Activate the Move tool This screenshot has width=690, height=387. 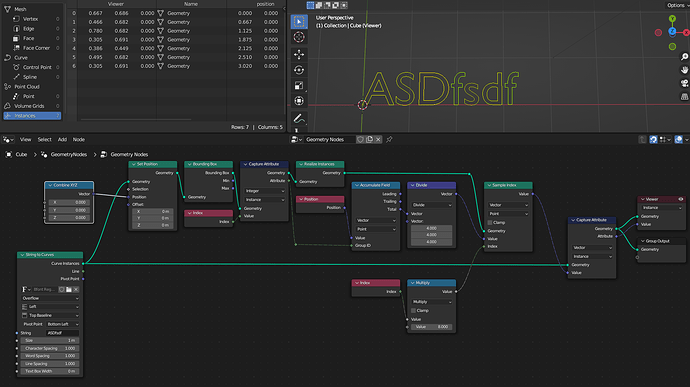299,55
